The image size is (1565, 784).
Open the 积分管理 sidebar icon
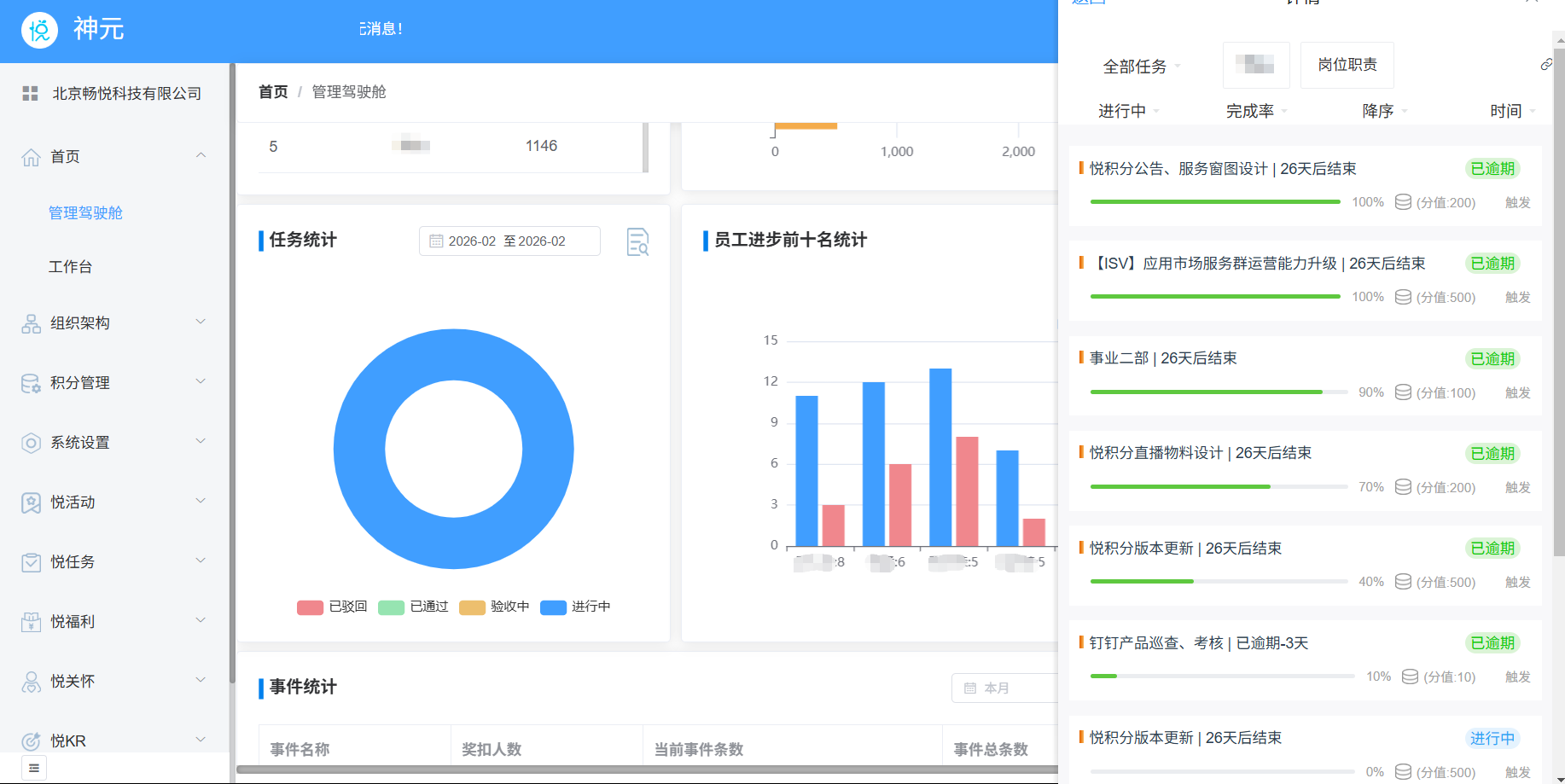[x=31, y=382]
